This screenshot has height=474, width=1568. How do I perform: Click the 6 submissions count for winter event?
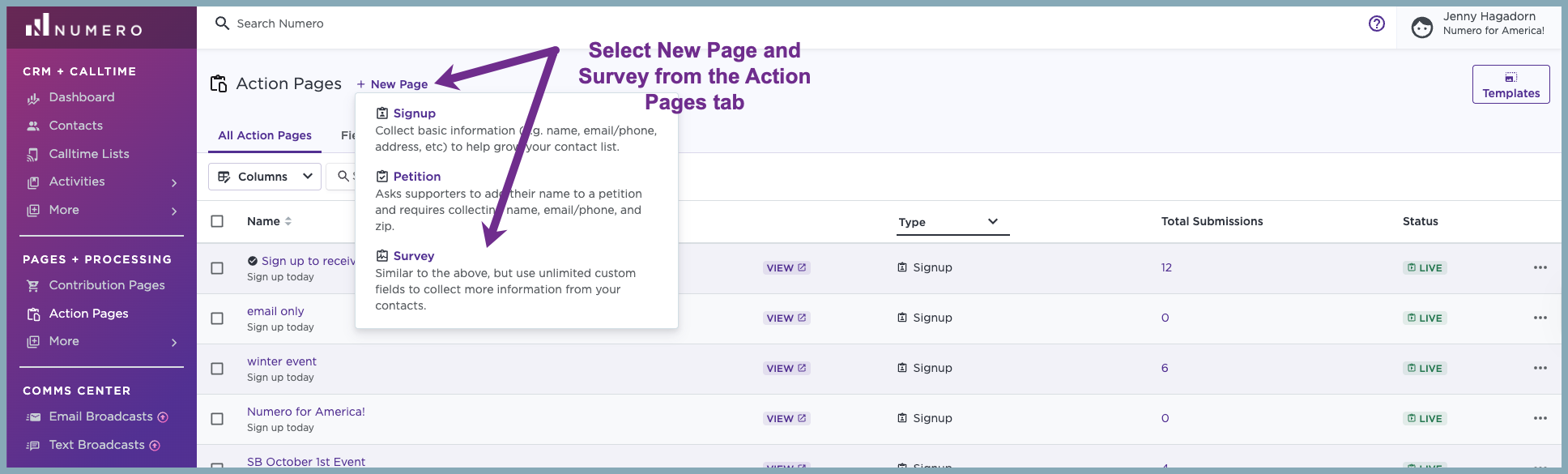(1165, 368)
